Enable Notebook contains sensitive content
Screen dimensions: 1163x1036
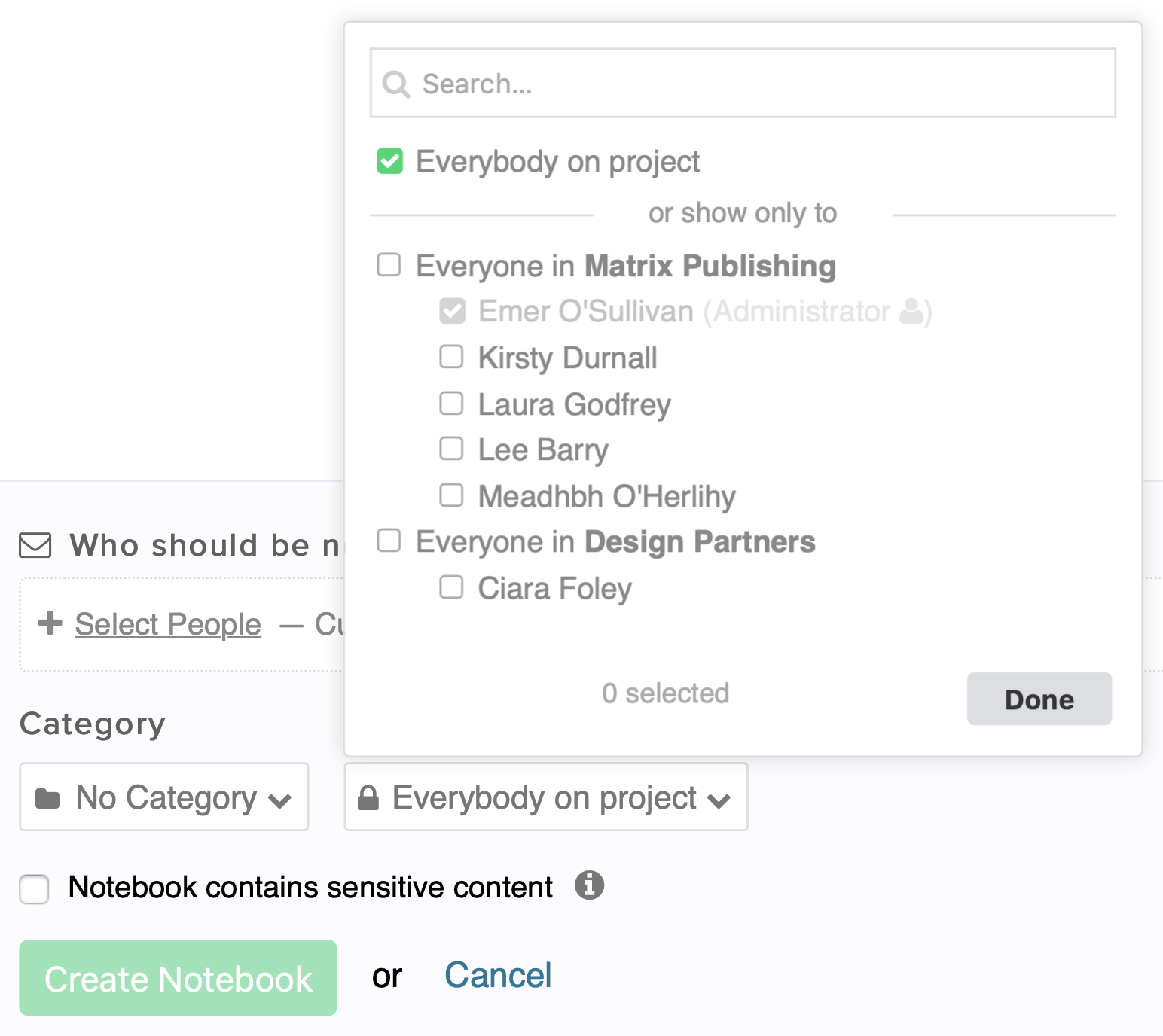(x=35, y=888)
